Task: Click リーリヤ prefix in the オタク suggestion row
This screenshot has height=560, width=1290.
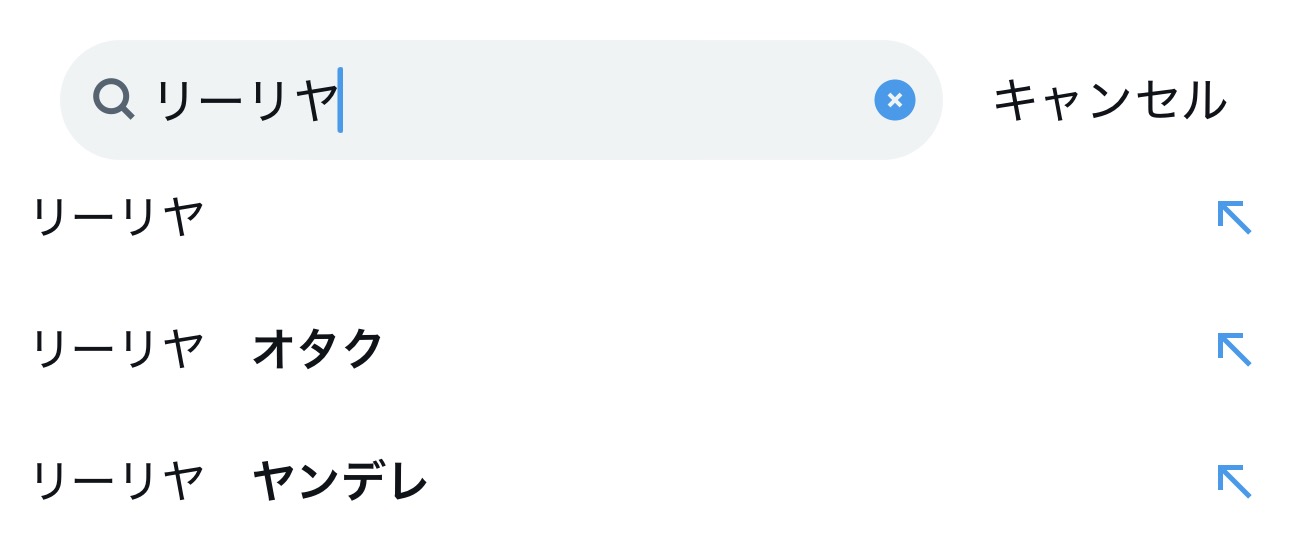Action: pos(118,349)
